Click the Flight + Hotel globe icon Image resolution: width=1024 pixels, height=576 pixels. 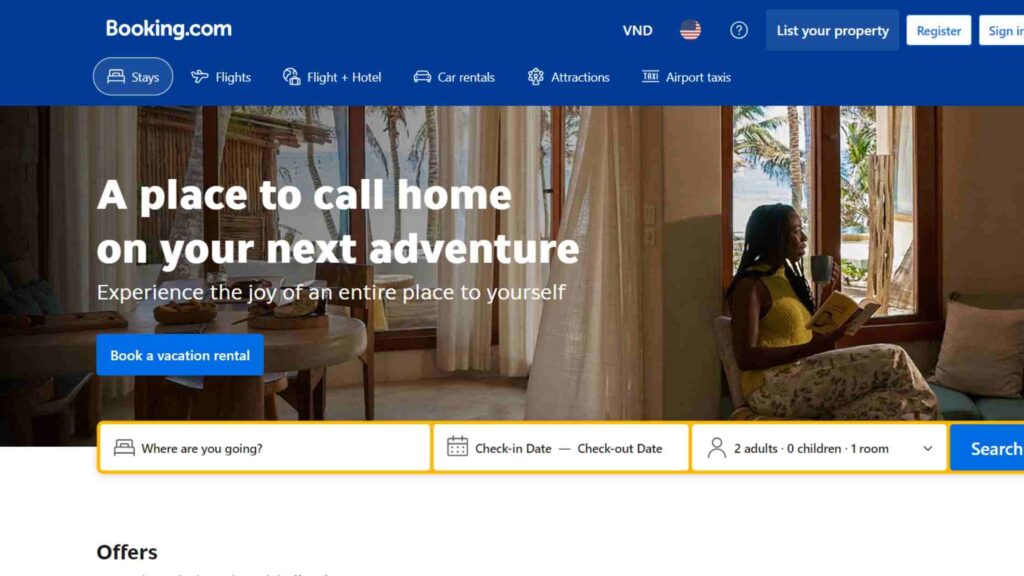tap(291, 76)
